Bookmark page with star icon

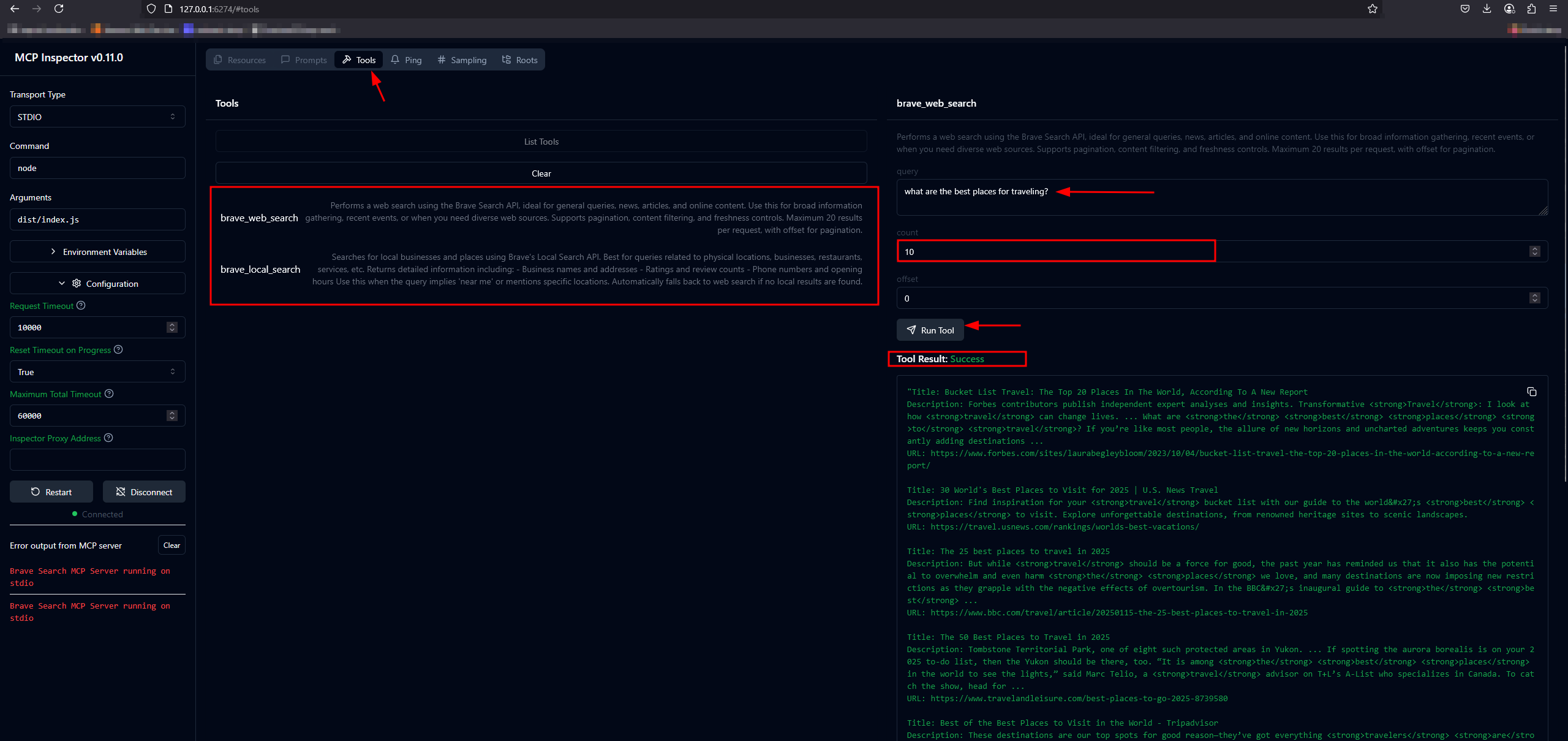coord(1372,9)
